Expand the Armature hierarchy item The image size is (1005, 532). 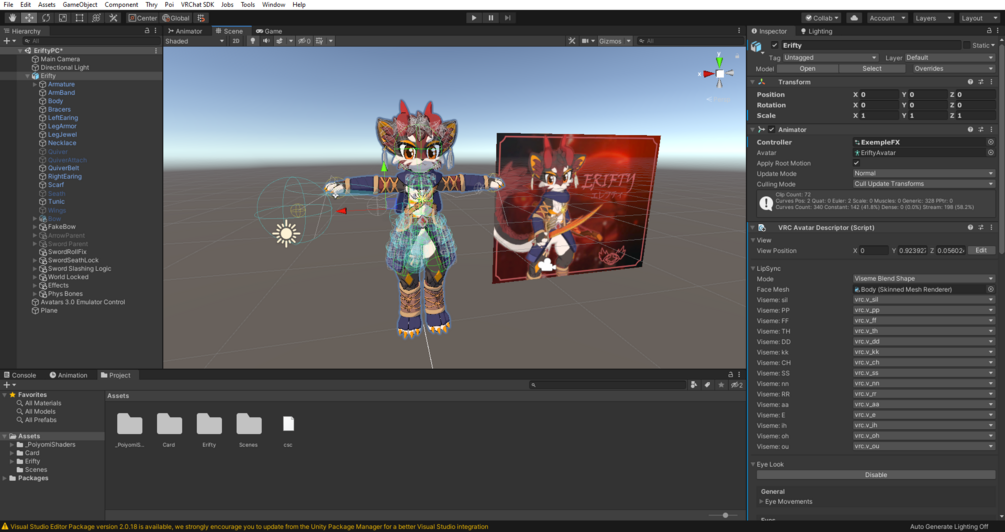pyautogui.click(x=35, y=84)
